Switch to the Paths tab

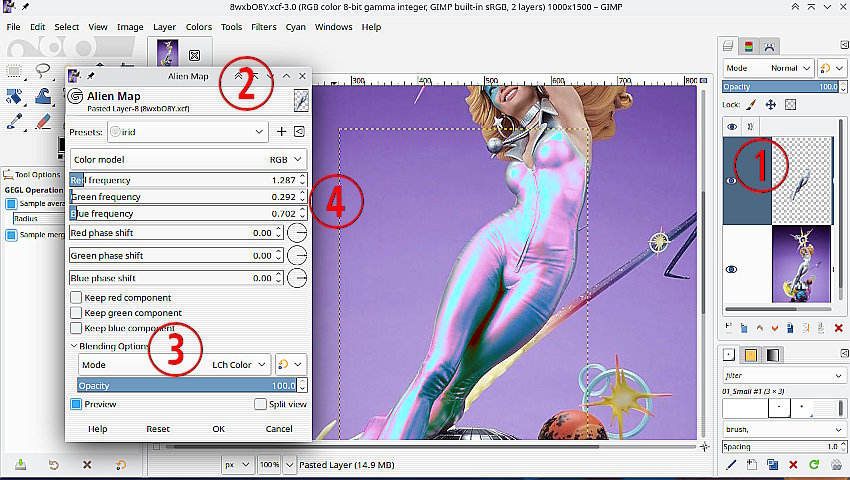(769, 47)
